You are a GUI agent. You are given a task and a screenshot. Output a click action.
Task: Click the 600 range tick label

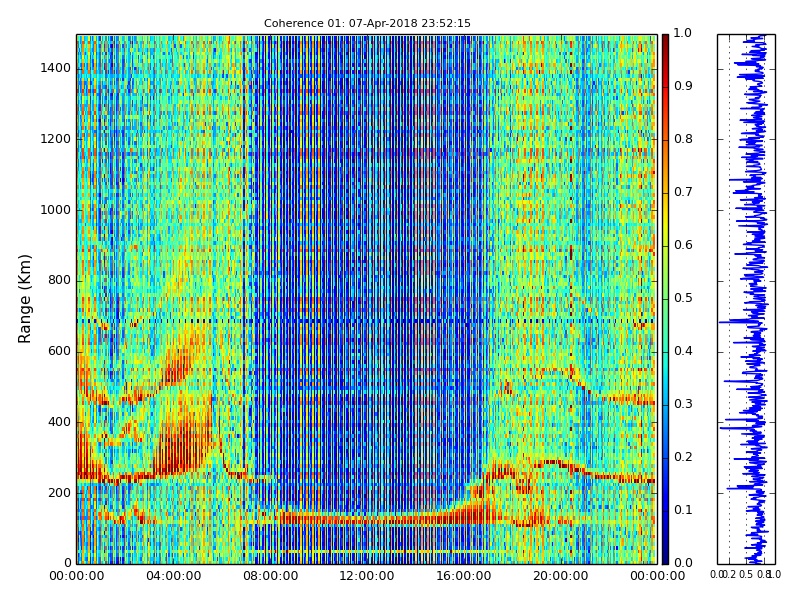point(59,351)
